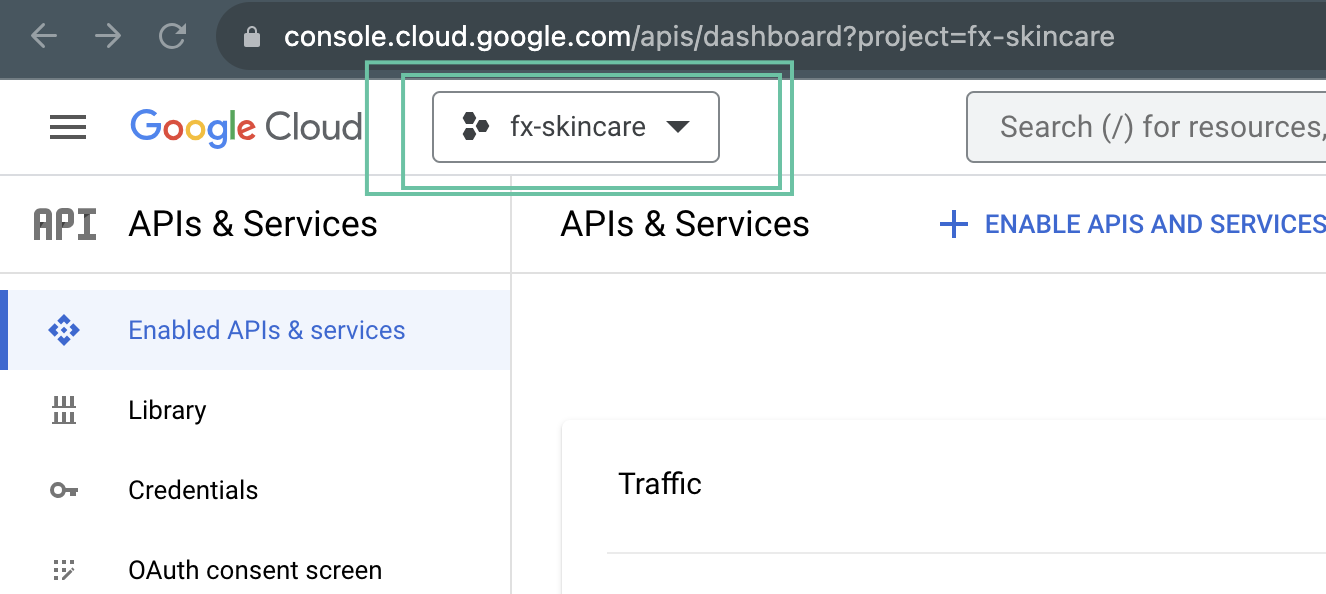1326x594 pixels.
Task: Click the padlock icon in the address bar
Action: pyautogui.click(x=252, y=38)
